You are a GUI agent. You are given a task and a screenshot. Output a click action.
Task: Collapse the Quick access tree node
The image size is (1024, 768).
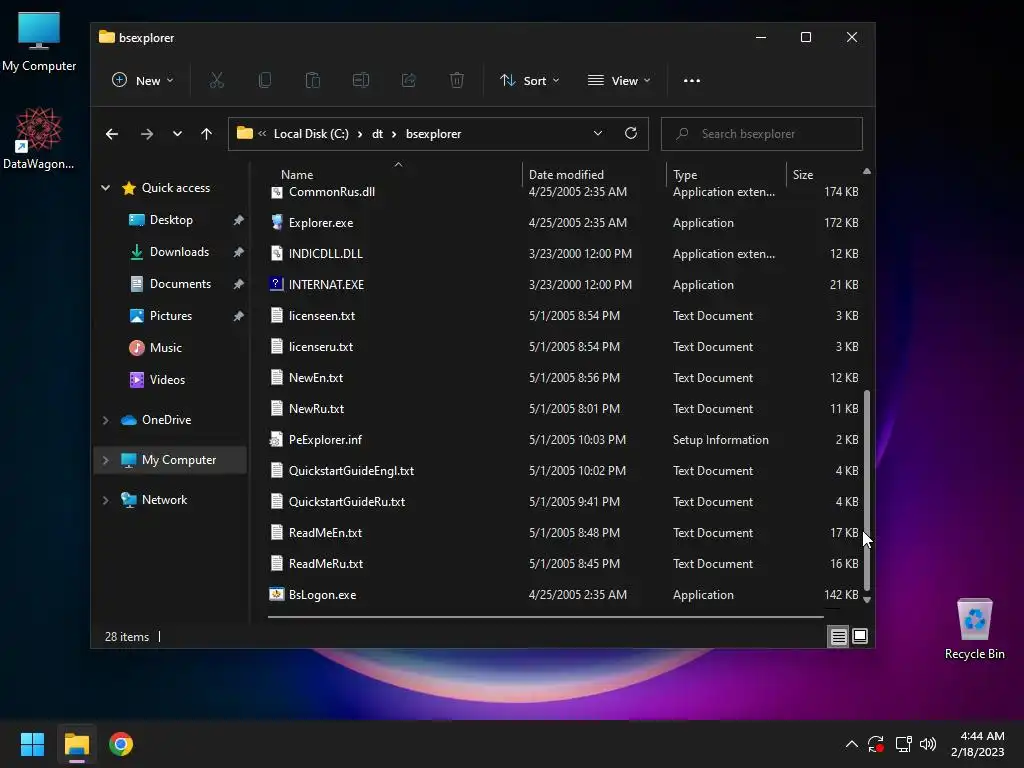106,188
